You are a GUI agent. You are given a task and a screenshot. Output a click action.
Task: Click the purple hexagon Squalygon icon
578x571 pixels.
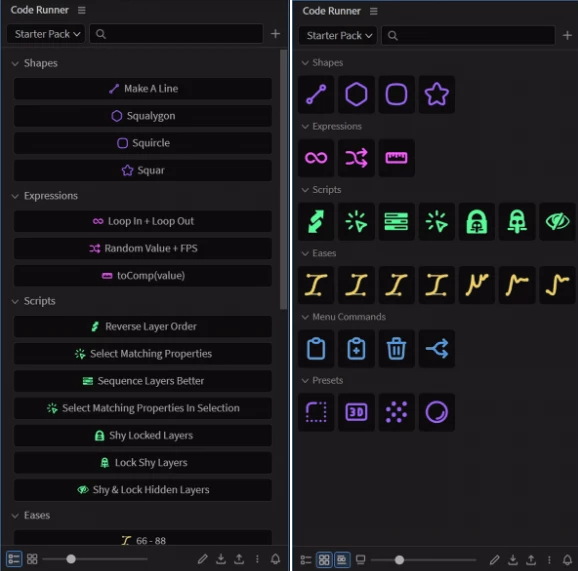tap(356, 94)
